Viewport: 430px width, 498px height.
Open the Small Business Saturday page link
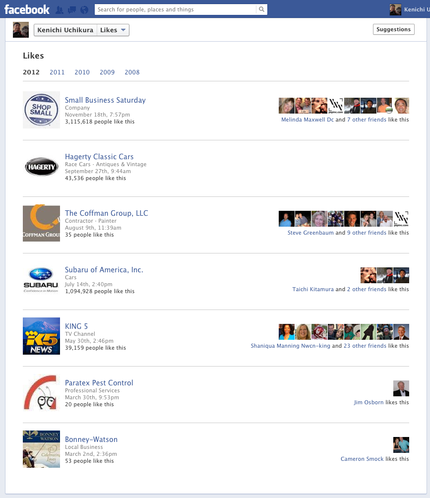click(105, 100)
